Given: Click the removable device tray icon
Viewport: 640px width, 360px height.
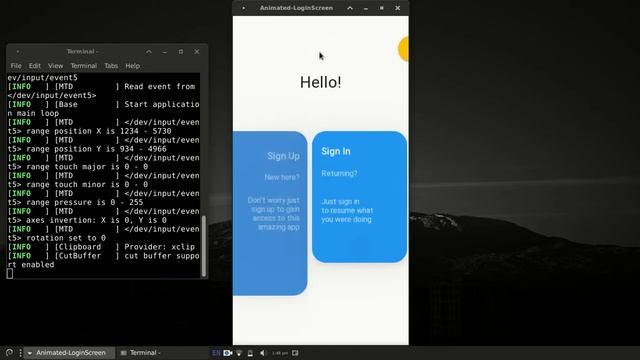Looking at the screenshot, I should point(250,353).
